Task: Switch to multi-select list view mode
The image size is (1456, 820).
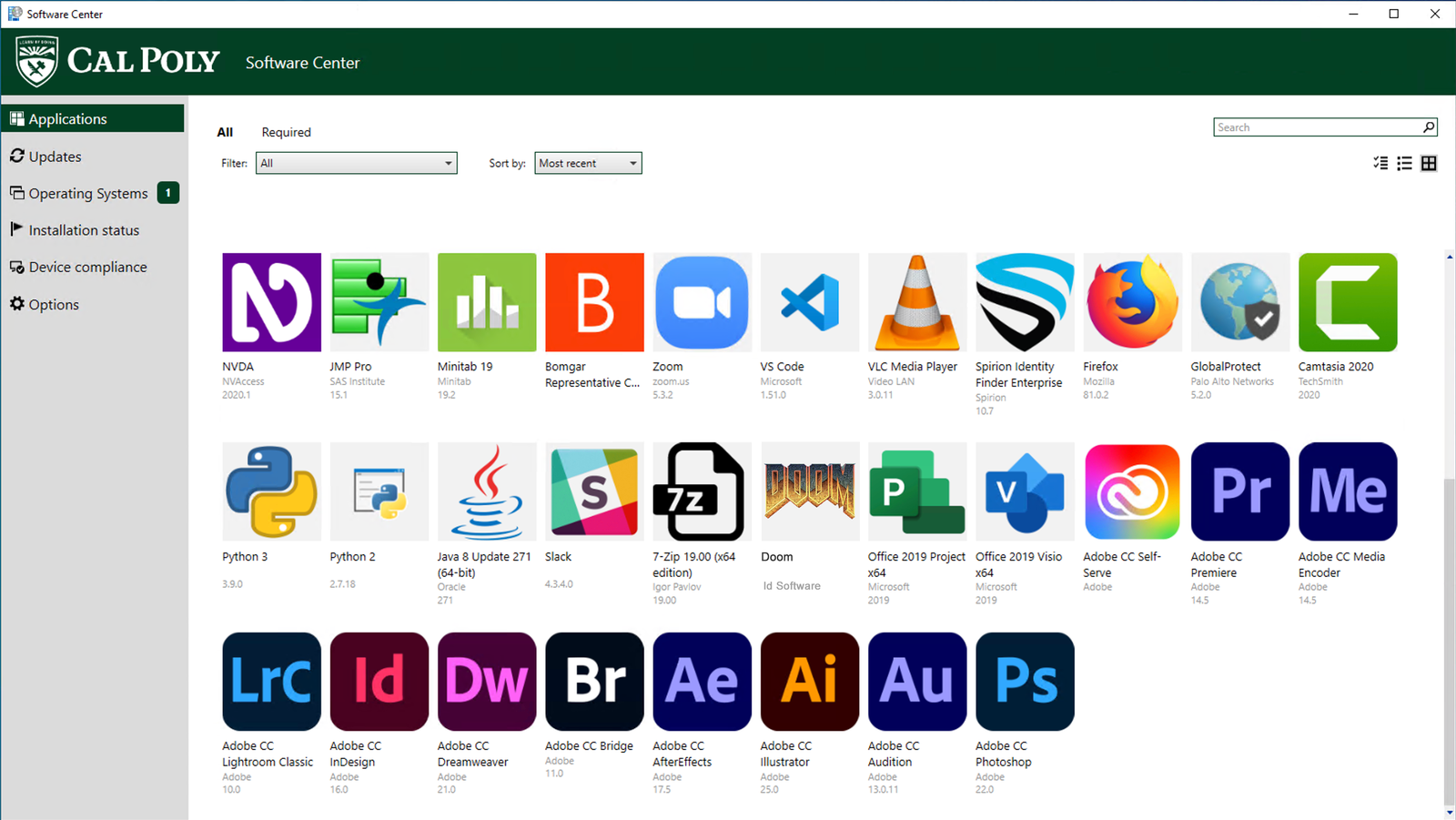Action: 1380,163
